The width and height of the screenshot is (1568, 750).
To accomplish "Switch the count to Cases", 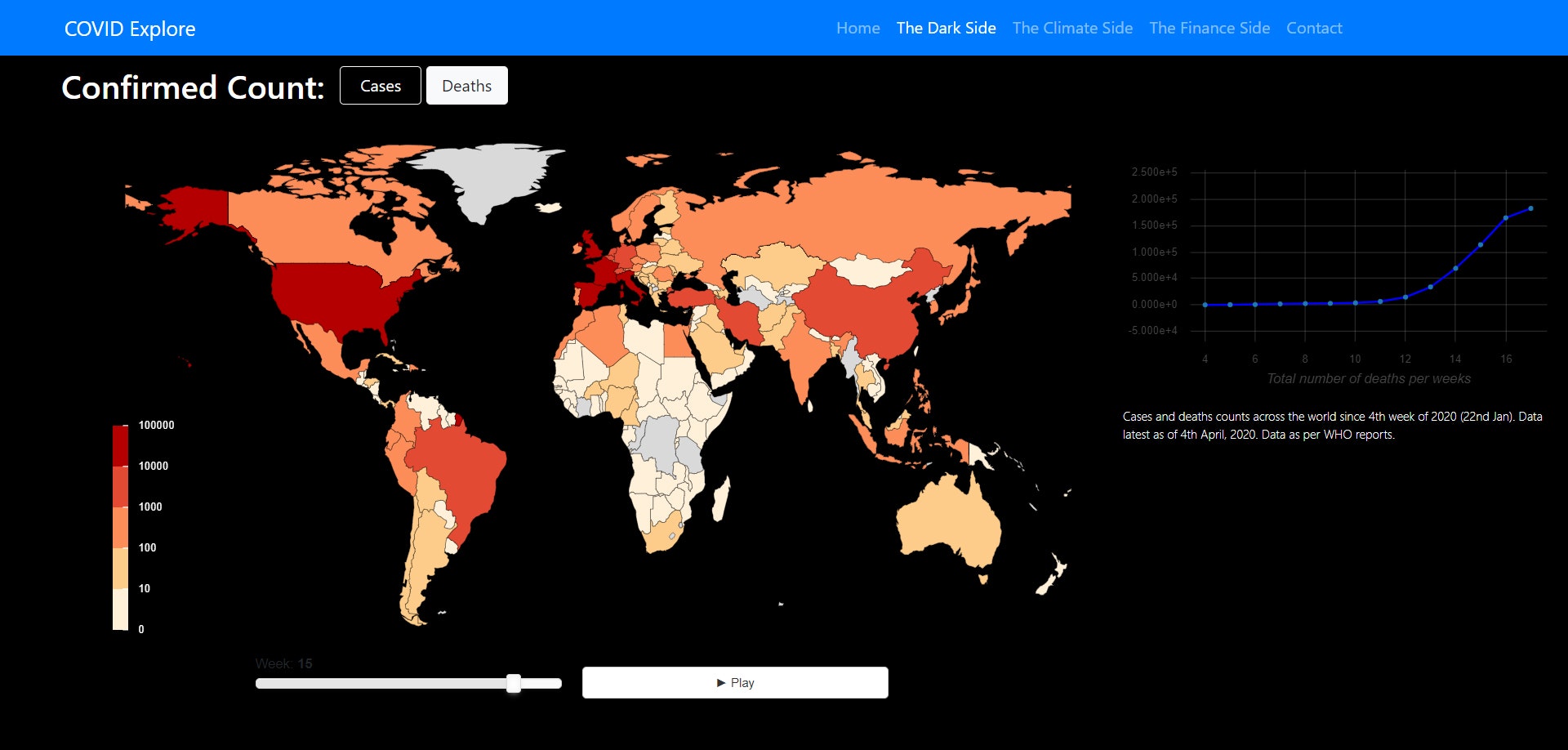I will pyautogui.click(x=381, y=86).
